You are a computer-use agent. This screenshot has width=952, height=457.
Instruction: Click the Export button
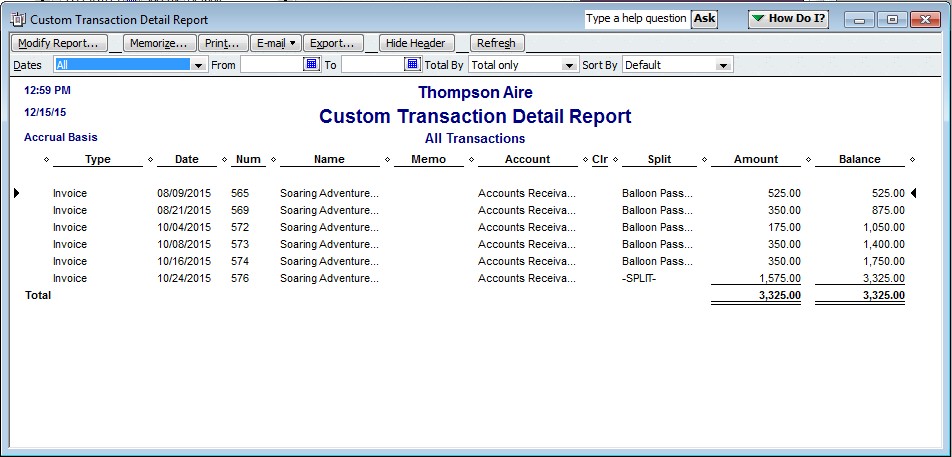[332, 43]
